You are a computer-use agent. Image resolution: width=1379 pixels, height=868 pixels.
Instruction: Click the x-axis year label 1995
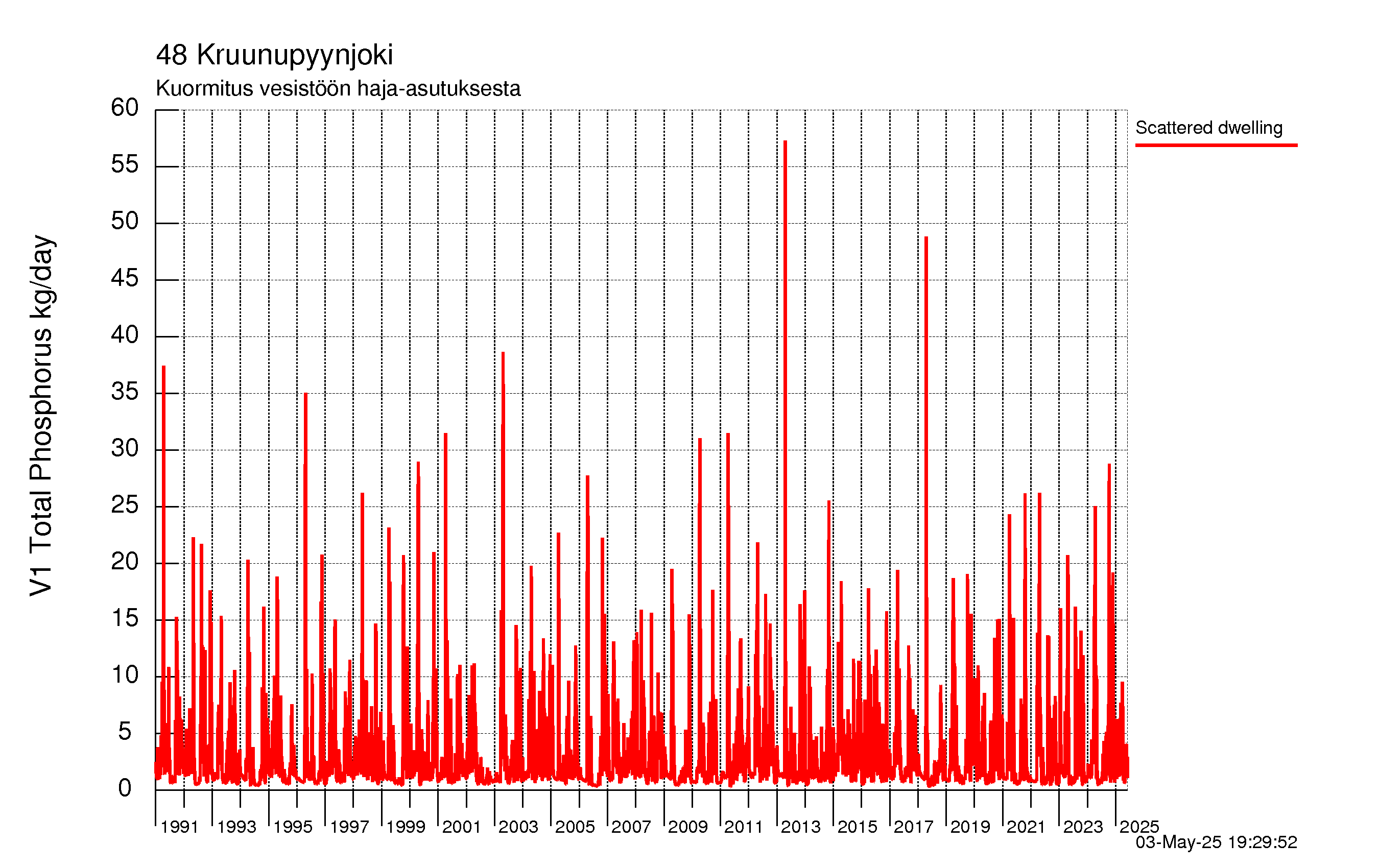[x=293, y=827]
